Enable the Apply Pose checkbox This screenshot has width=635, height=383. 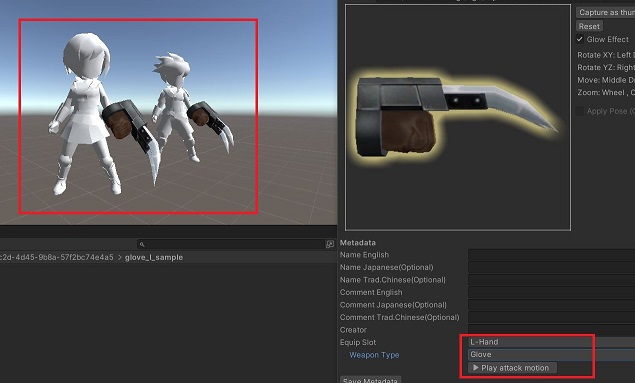coord(580,111)
